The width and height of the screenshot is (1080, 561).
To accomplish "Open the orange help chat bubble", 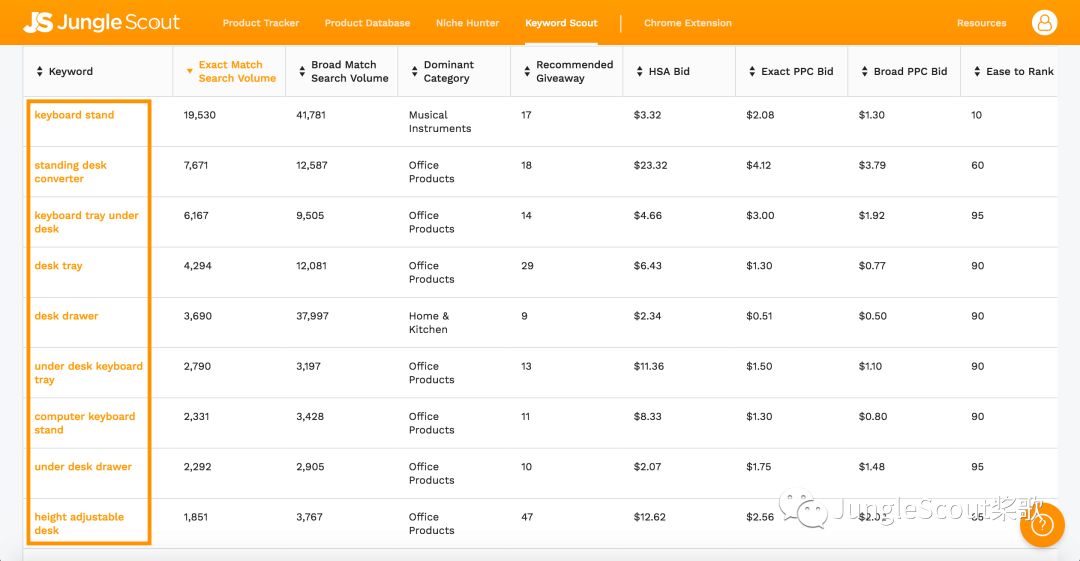I will (1042, 524).
